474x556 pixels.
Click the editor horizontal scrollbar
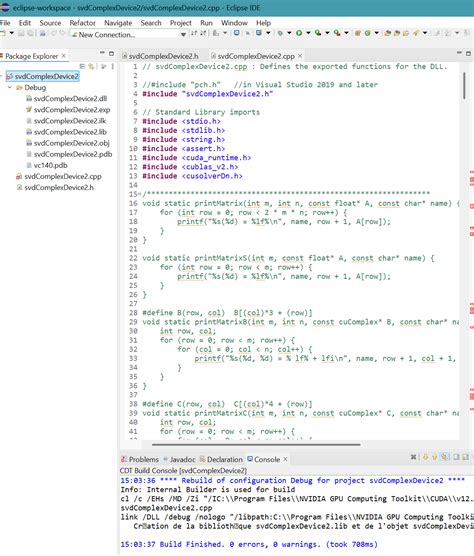coord(256,444)
